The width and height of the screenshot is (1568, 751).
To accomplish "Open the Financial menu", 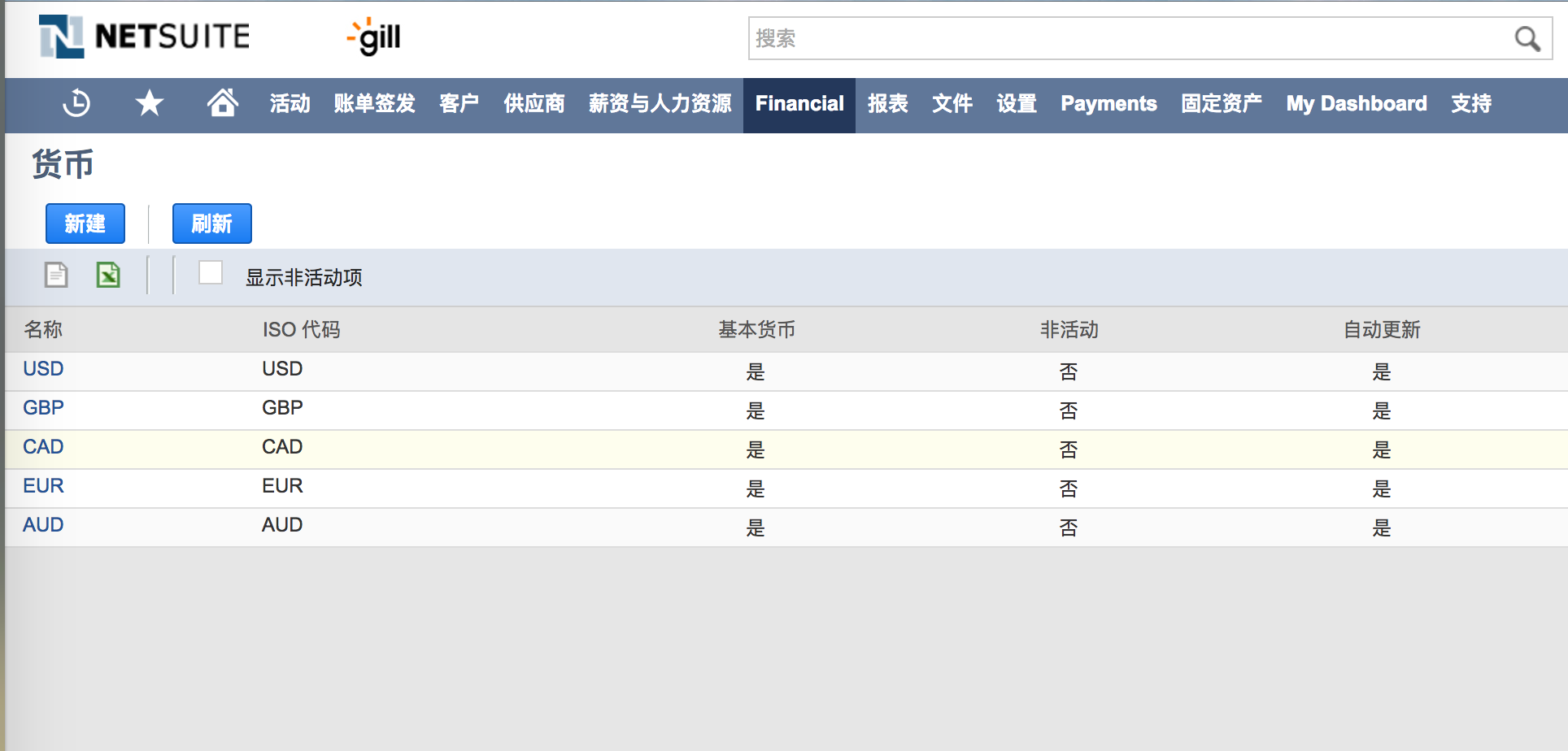I will pos(799,104).
